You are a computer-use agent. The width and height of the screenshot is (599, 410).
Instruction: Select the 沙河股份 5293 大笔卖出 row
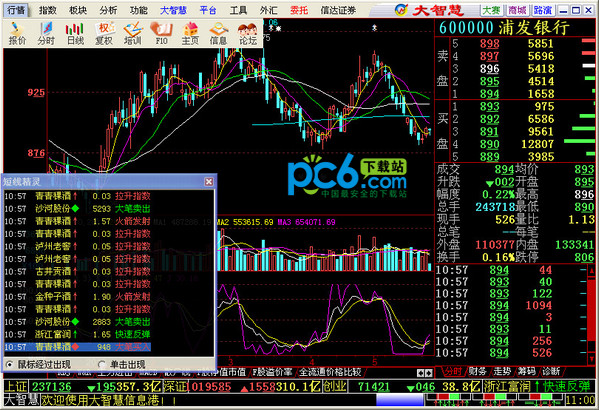click(x=78, y=209)
